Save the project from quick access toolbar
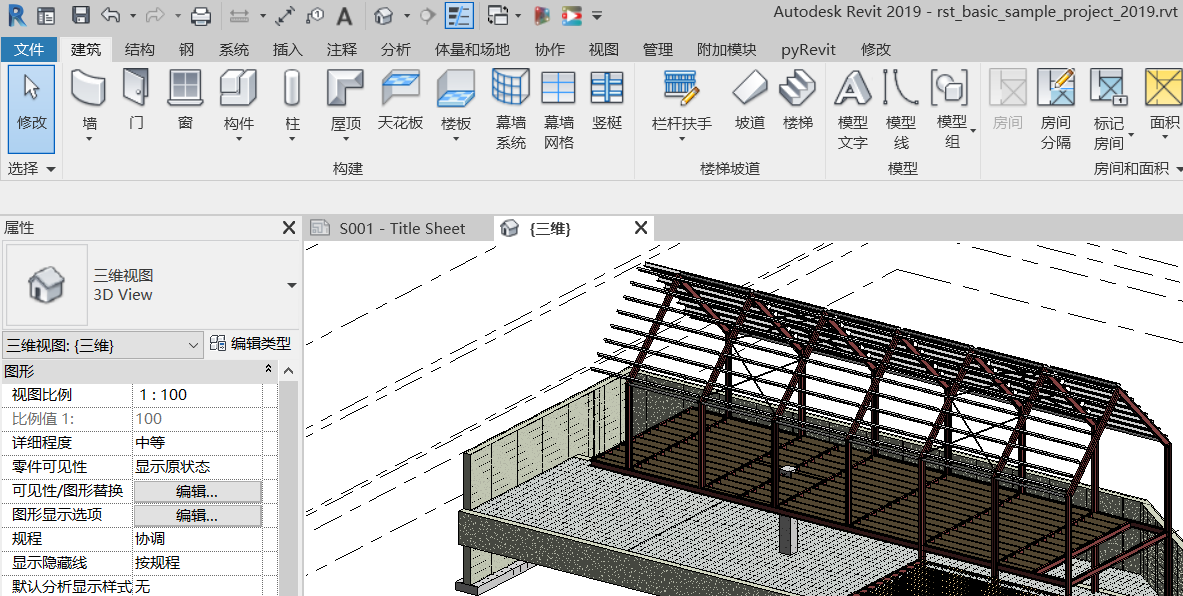Image resolution: width=1183 pixels, height=596 pixels. tap(81, 16)
